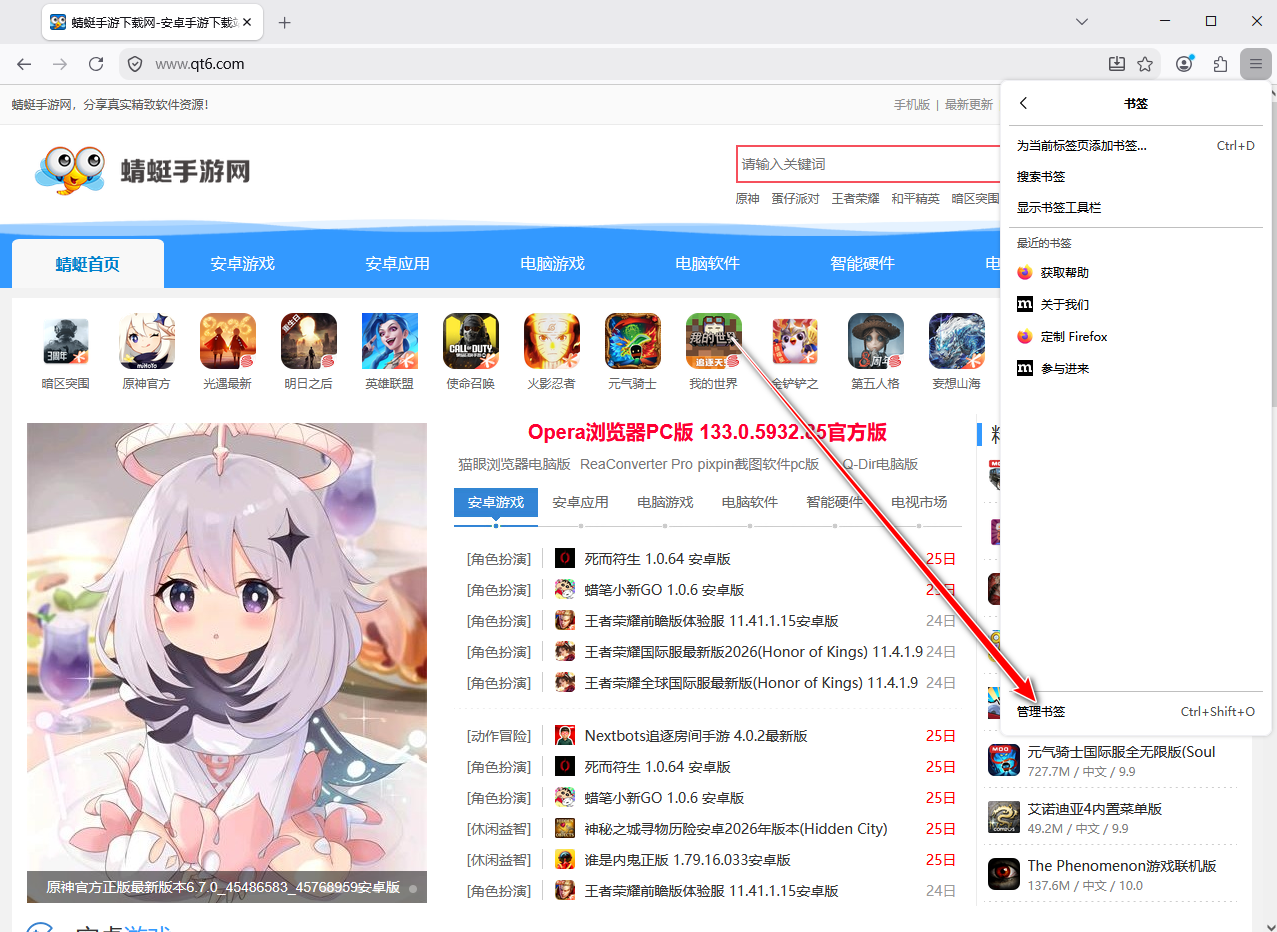Viewport: 1277px width, 932px height.
Task: Switch to the 安卓游戏 top navigation tab
Action: point(242,264)
